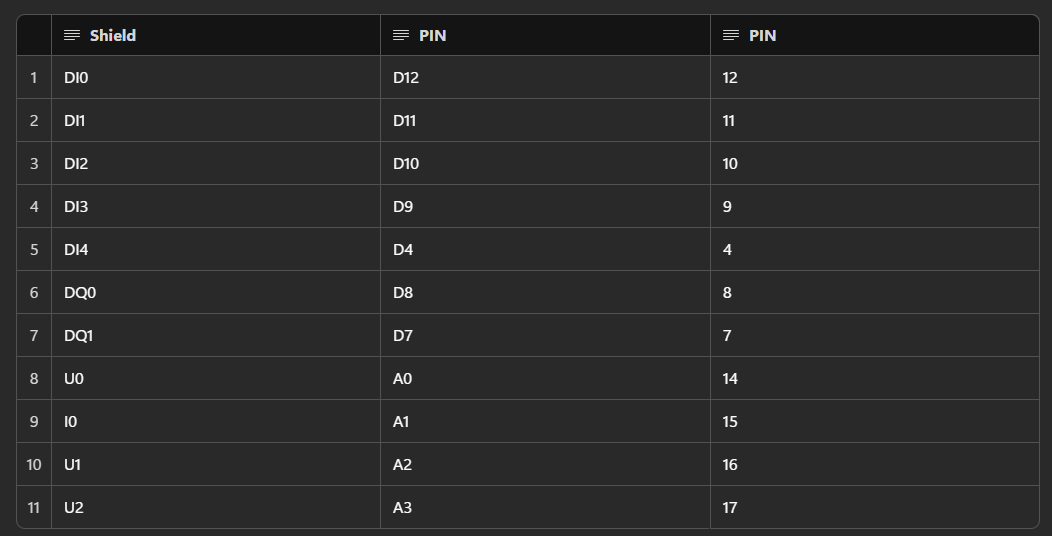Select the middle PIN column header label
1052x536 pixels.
[432, 35]
